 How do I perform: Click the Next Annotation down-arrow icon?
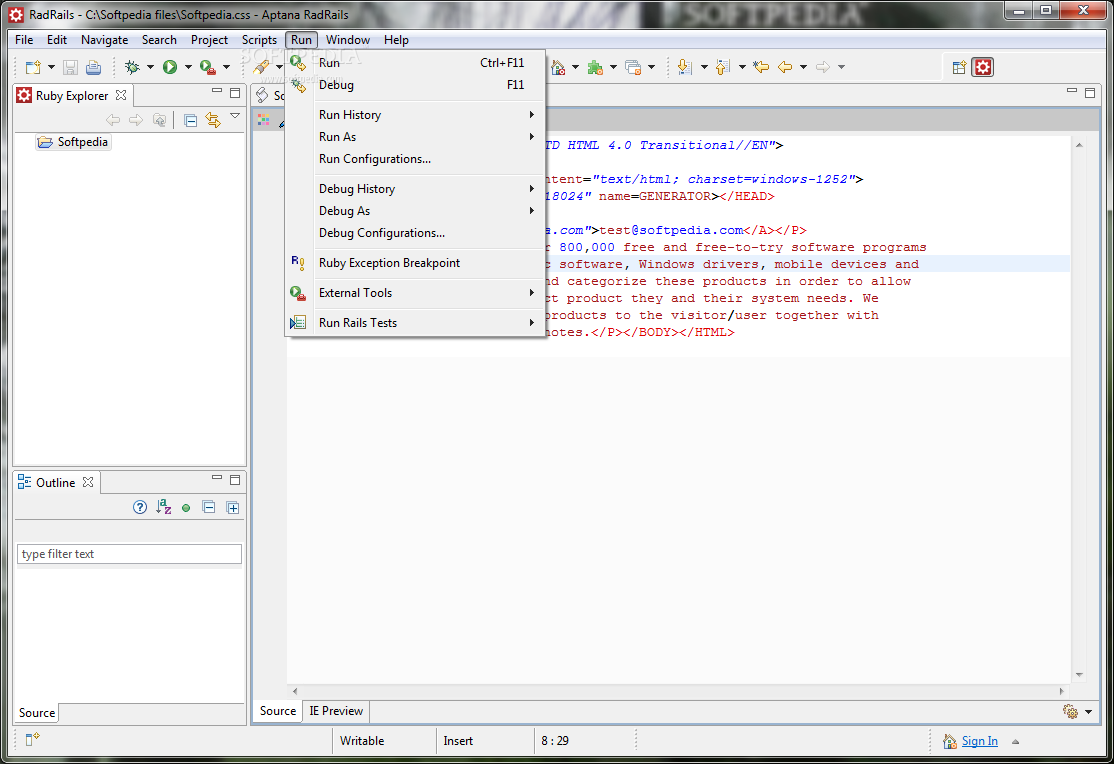684,67
